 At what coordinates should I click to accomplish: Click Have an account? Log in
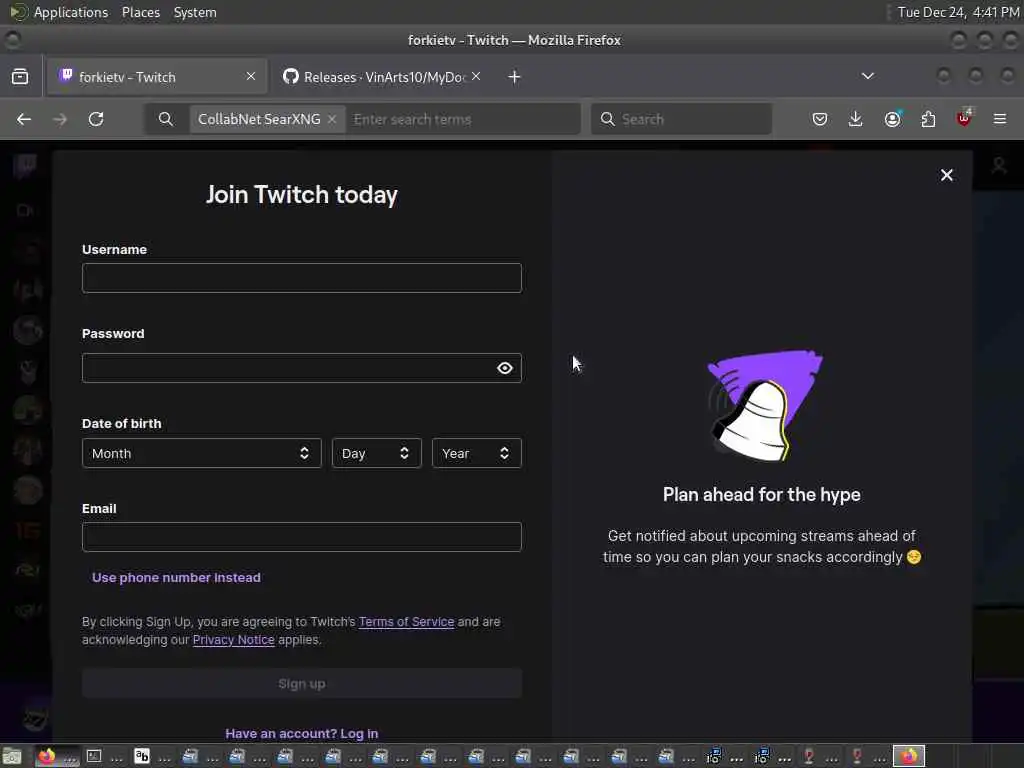click(302, 733)
